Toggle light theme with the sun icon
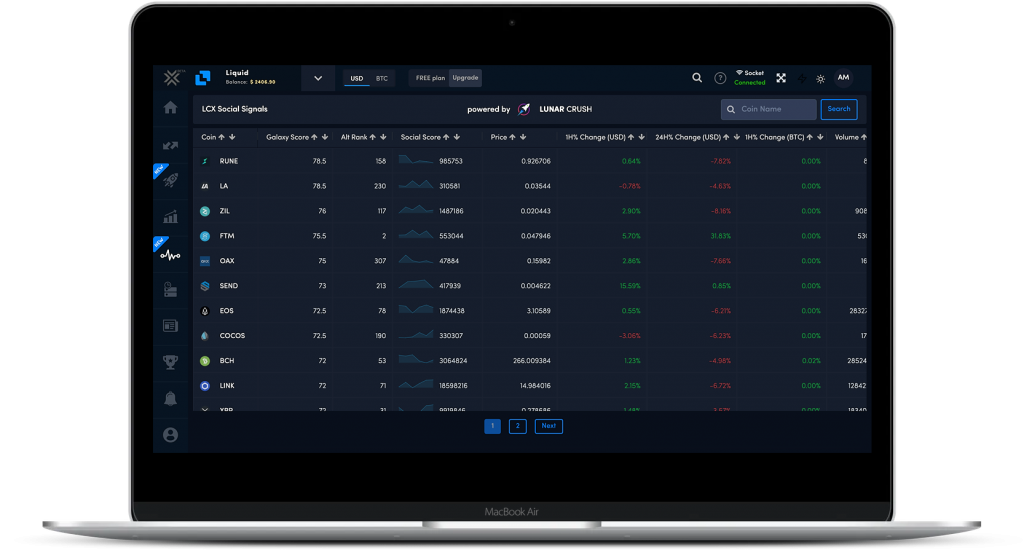 coord(821,79)
